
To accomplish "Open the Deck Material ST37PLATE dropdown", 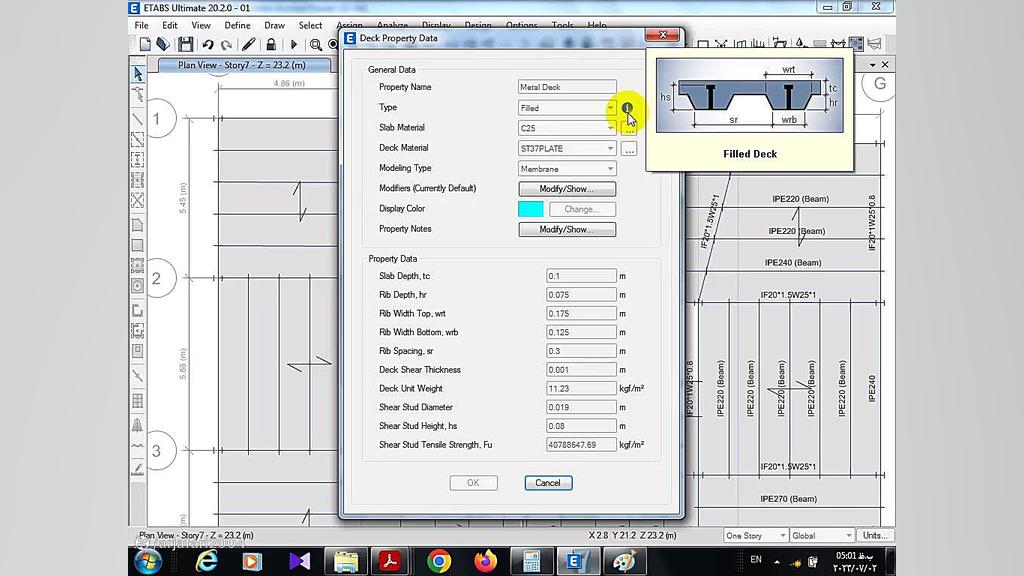I will [610, 148].
